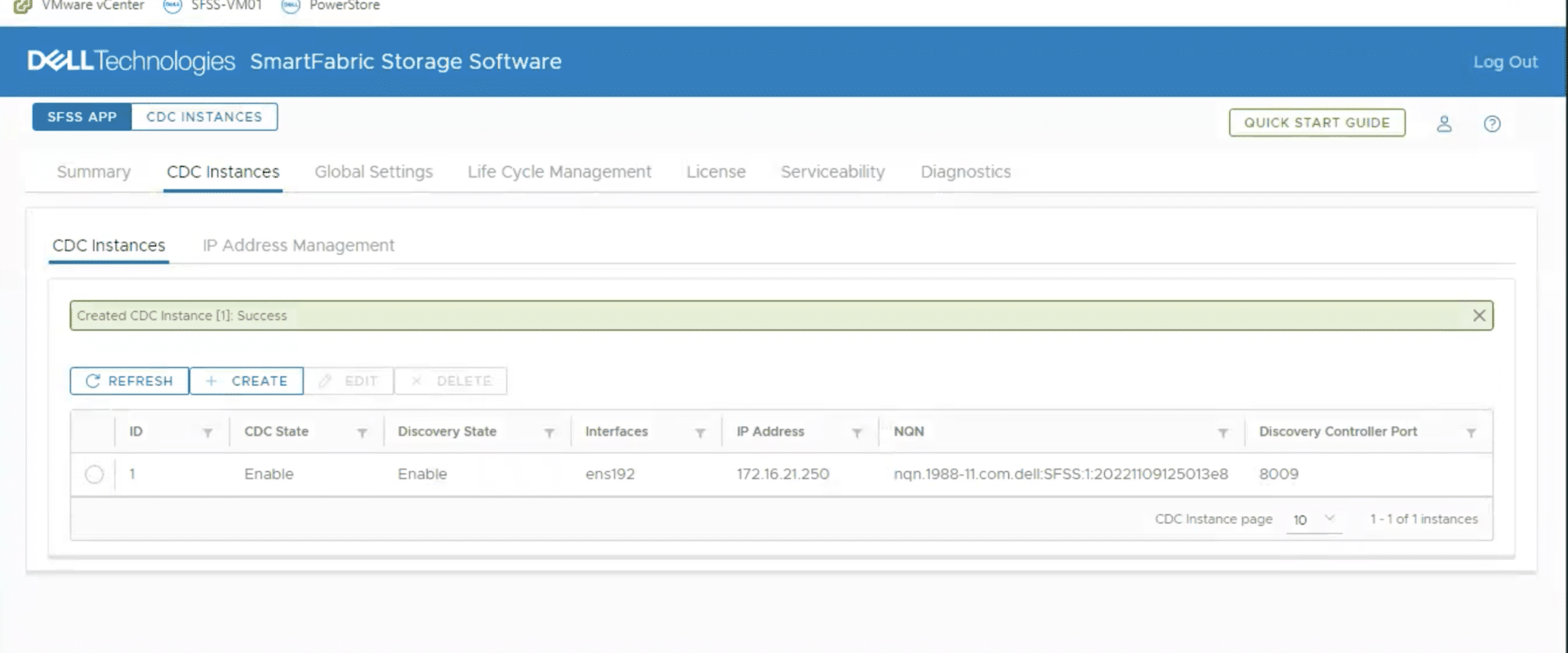Filter the ID column

click(207, 433)
